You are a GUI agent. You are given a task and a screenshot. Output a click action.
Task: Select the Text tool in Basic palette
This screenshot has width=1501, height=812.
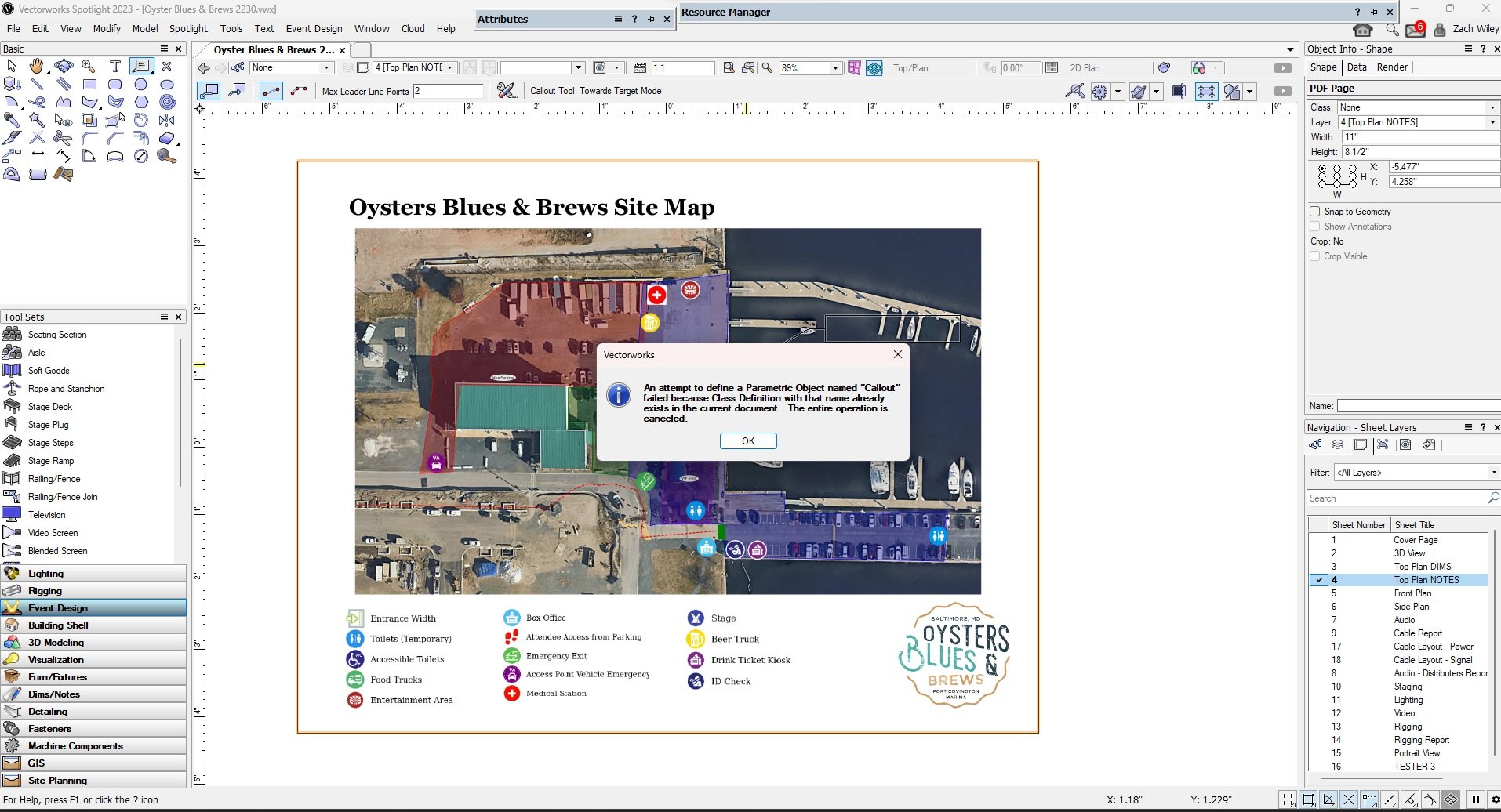point(115,67)
